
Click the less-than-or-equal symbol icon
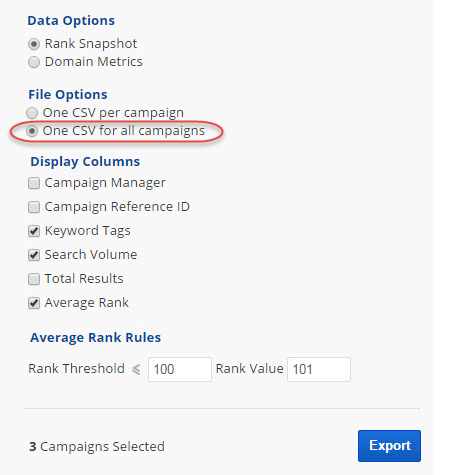tap(136, 369)
